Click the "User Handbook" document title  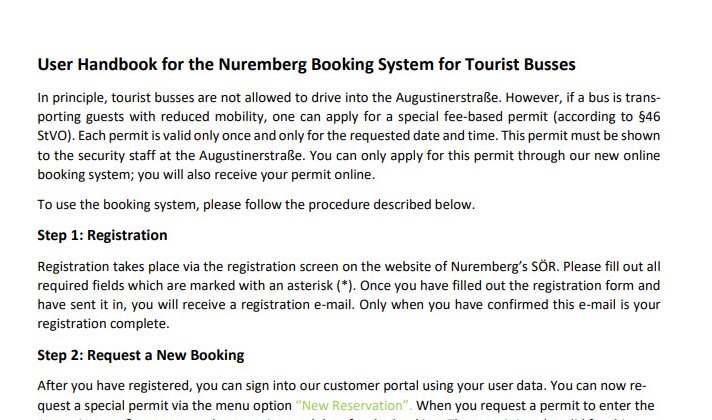pyautogui.click(x=306, y=66)
